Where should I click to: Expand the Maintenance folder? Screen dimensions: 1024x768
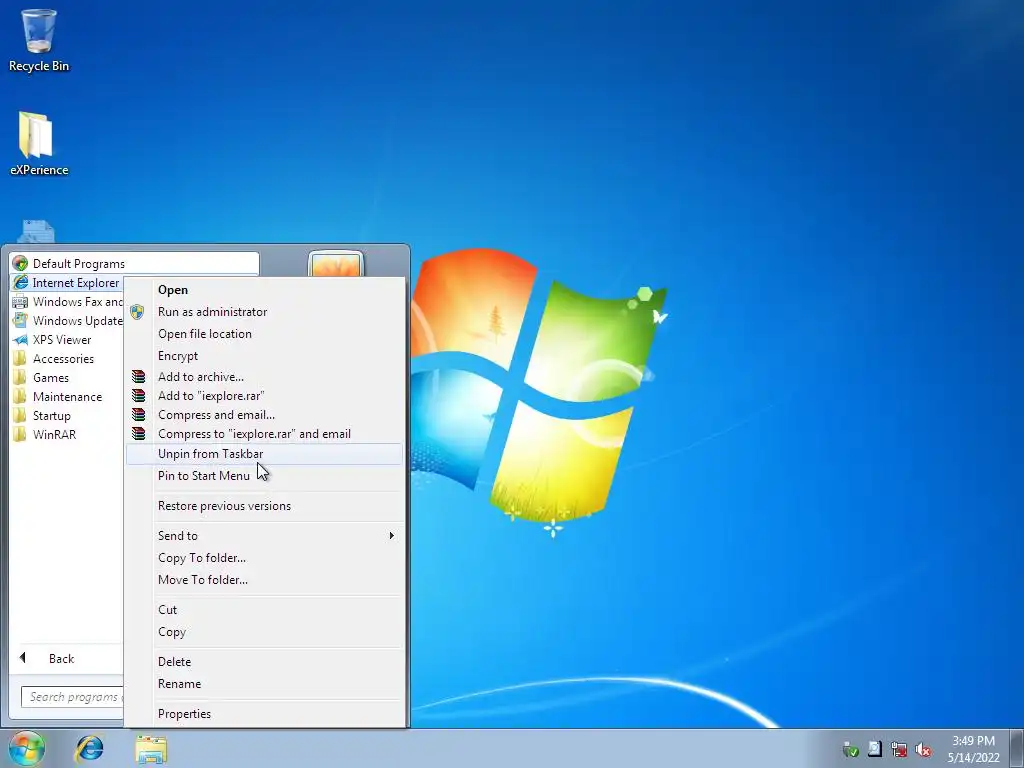(67, 396)
